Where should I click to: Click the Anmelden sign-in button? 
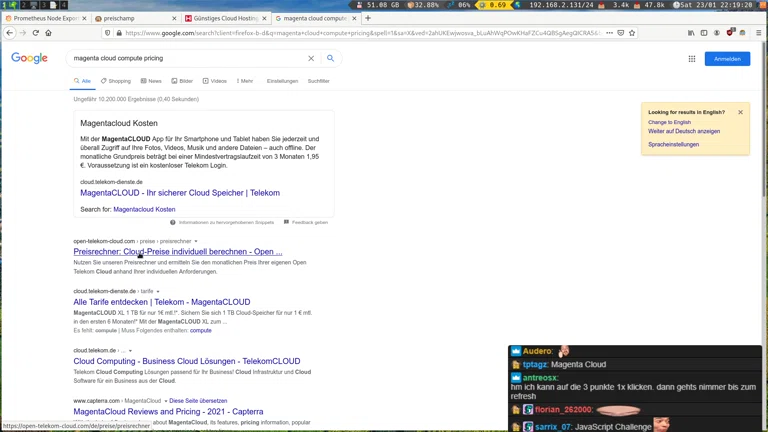pyautogui.click(x=727, y=59)
